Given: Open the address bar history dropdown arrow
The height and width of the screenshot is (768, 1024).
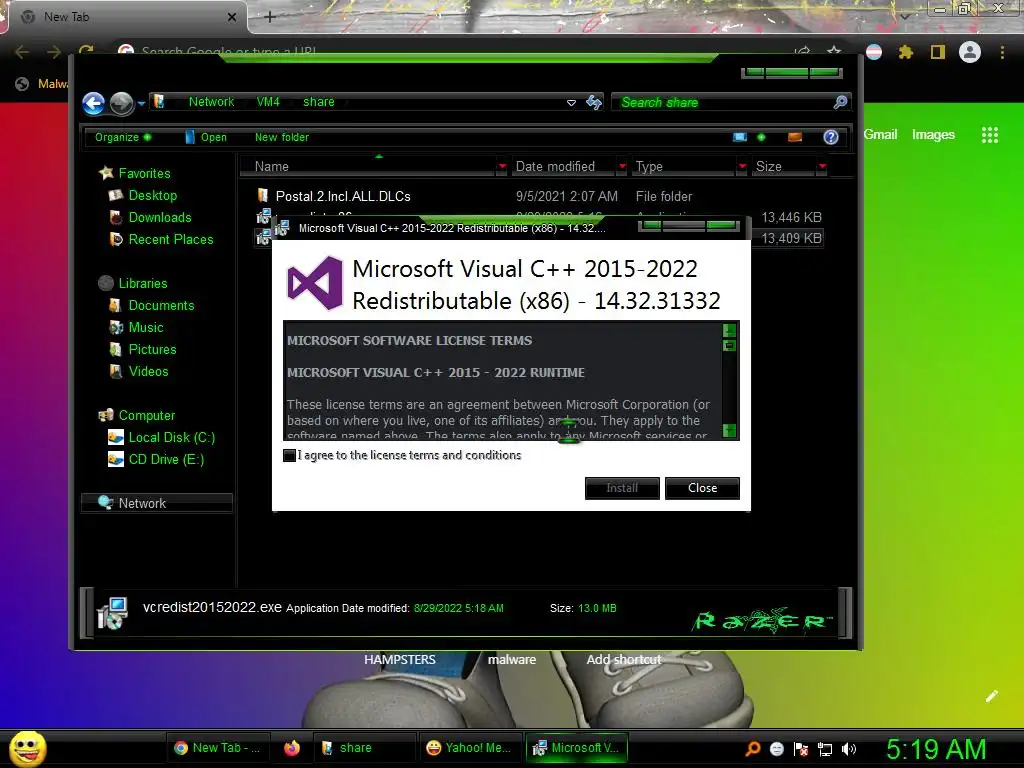Looking at the screenshot, I should coord(571,103).
